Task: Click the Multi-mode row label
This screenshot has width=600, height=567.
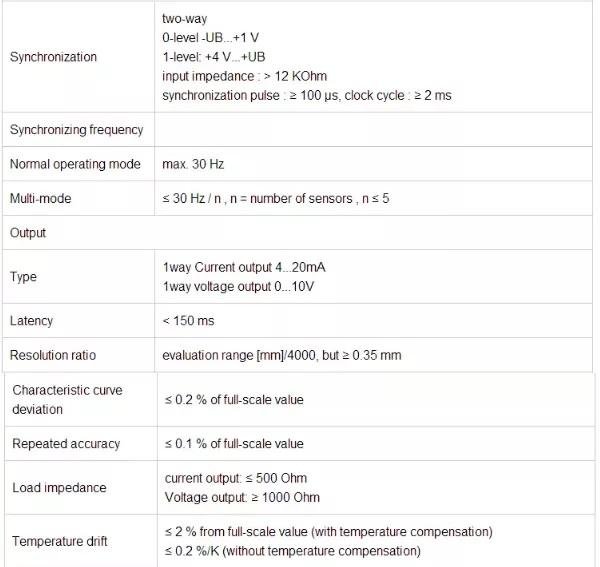Action: (x=40, y=198)
